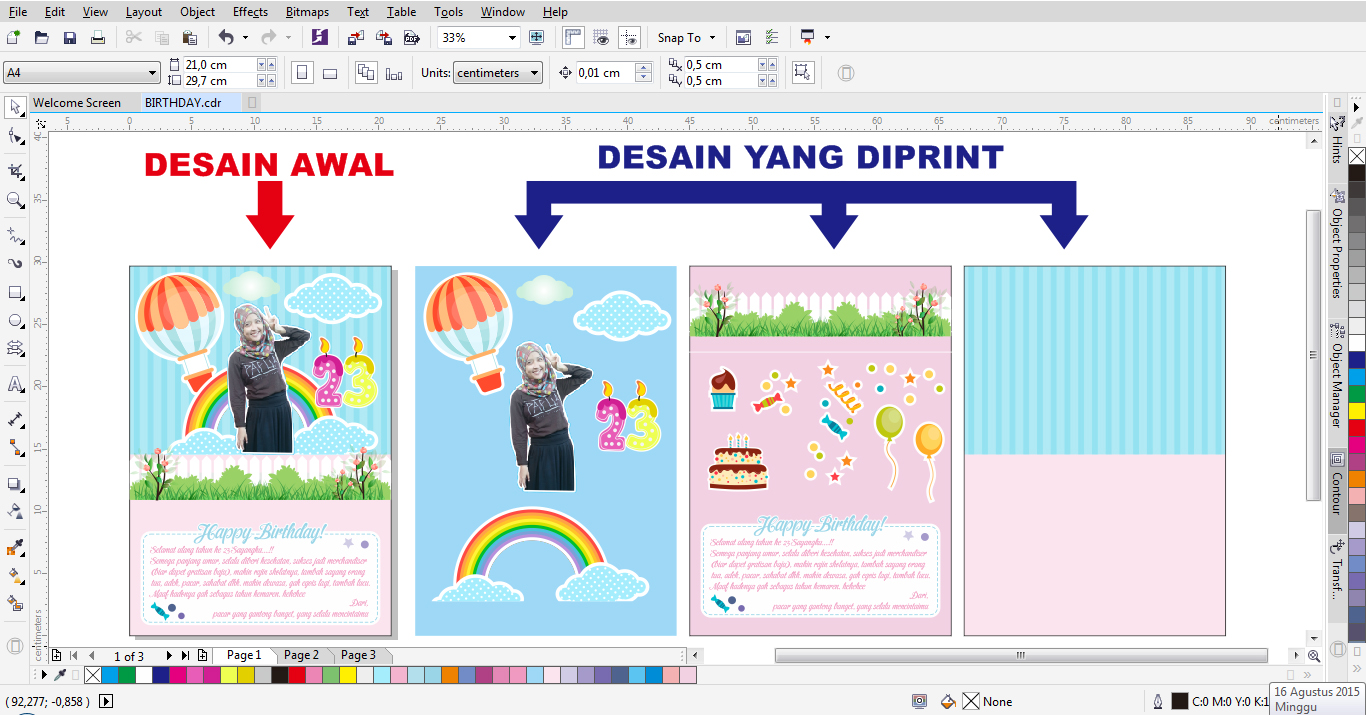Open the Options dialog icon

tap(772, 38)
